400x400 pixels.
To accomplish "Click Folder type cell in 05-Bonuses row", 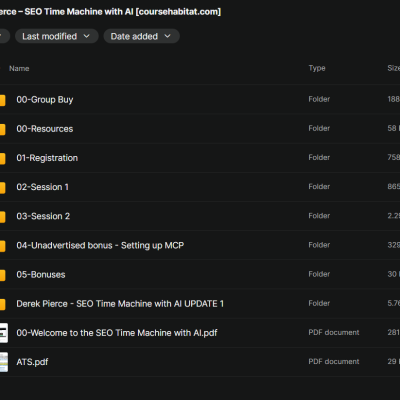I will click(319, 274).
